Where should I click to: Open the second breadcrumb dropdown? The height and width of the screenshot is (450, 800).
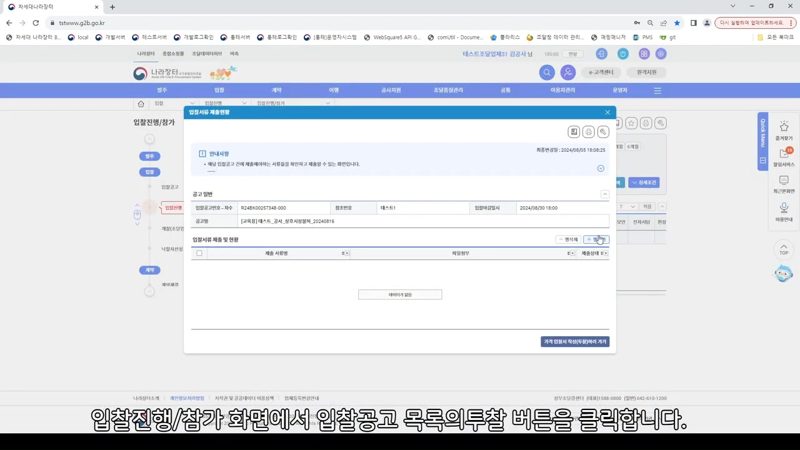[x=225, y=104]
